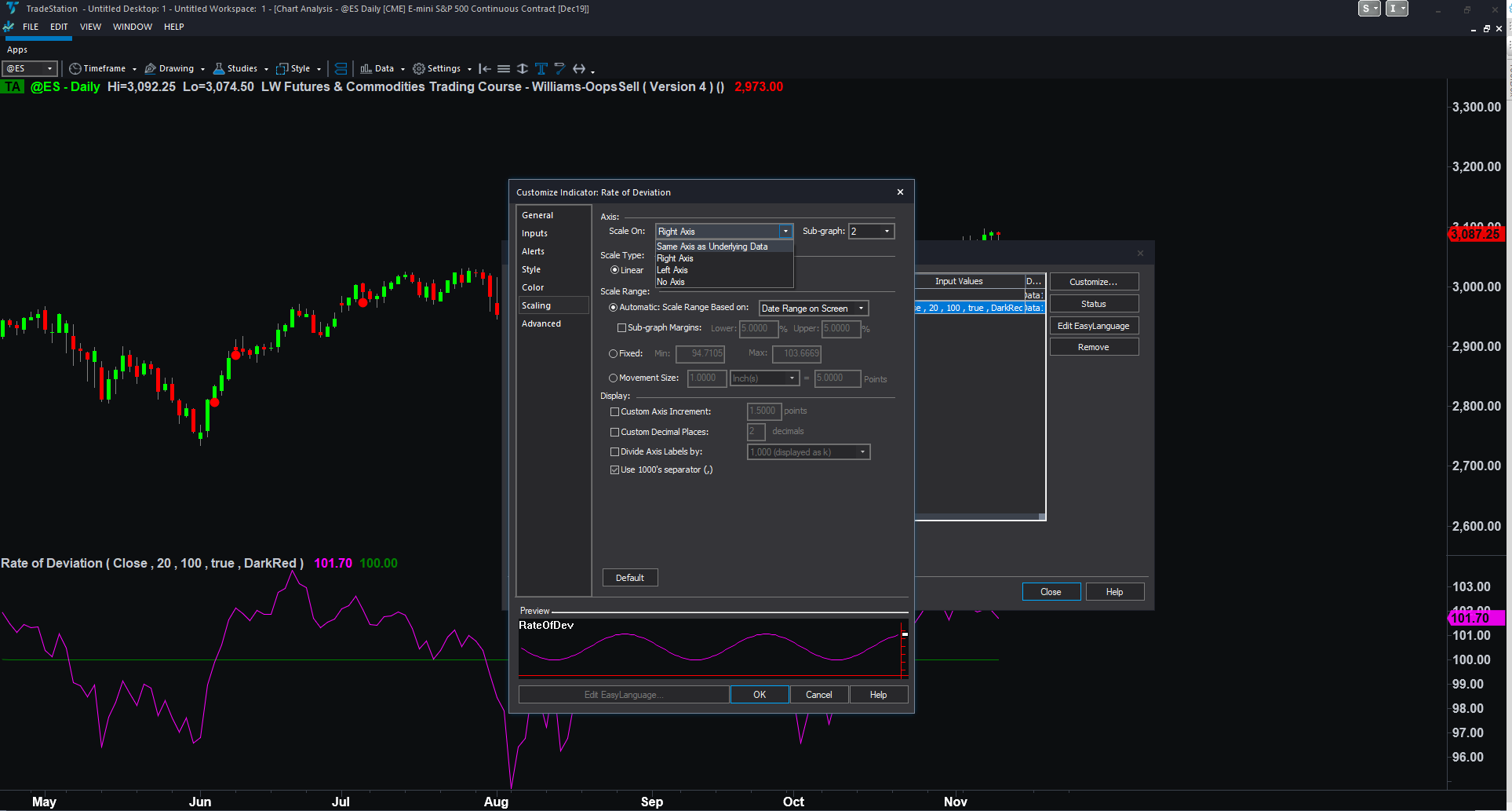Viewport: 1512px width, 811px height.
Task: Click the left-arrow-to-bar toolbar icon
Action: tap(485, 68)
